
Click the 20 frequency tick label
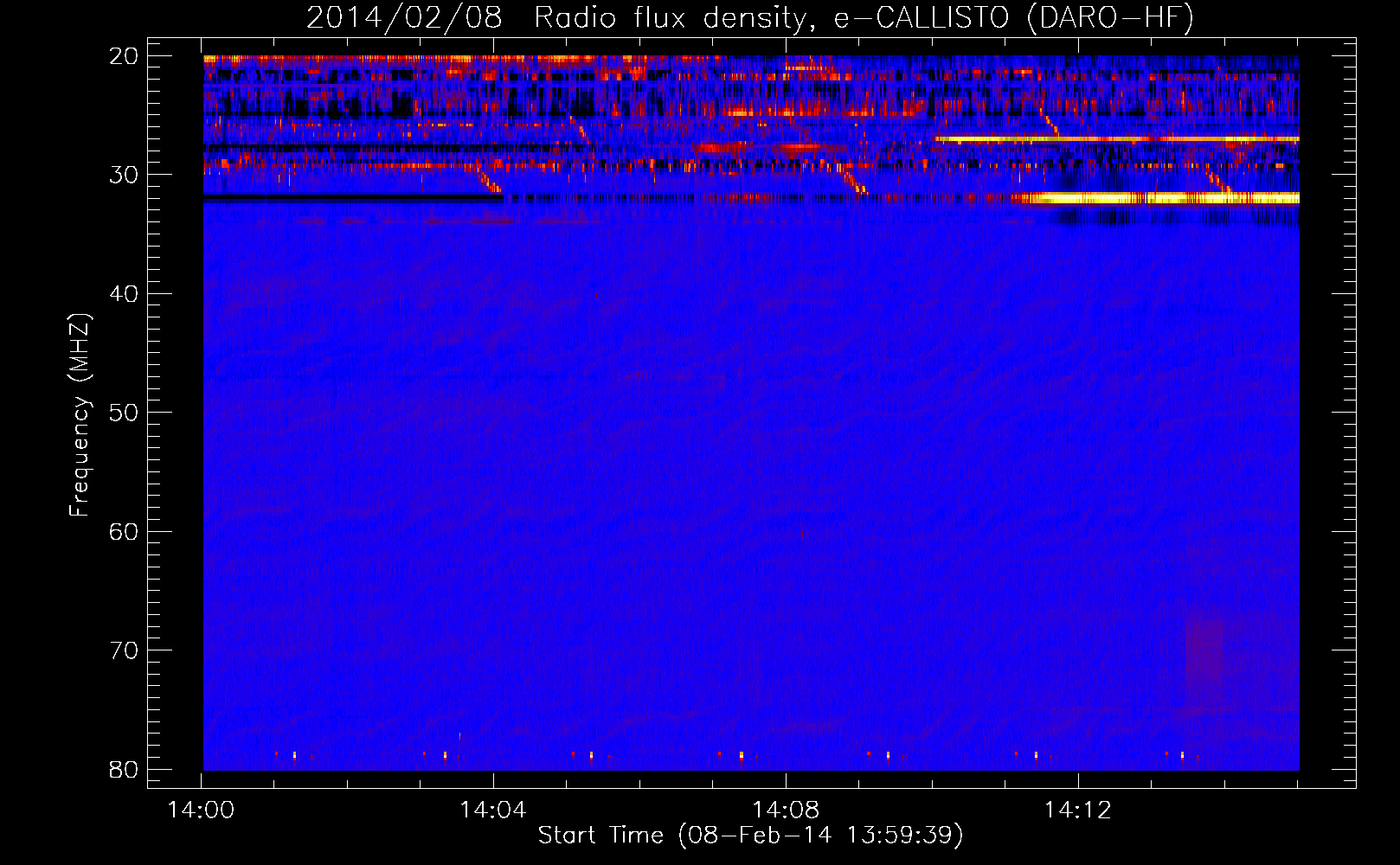tap(125, 56)
